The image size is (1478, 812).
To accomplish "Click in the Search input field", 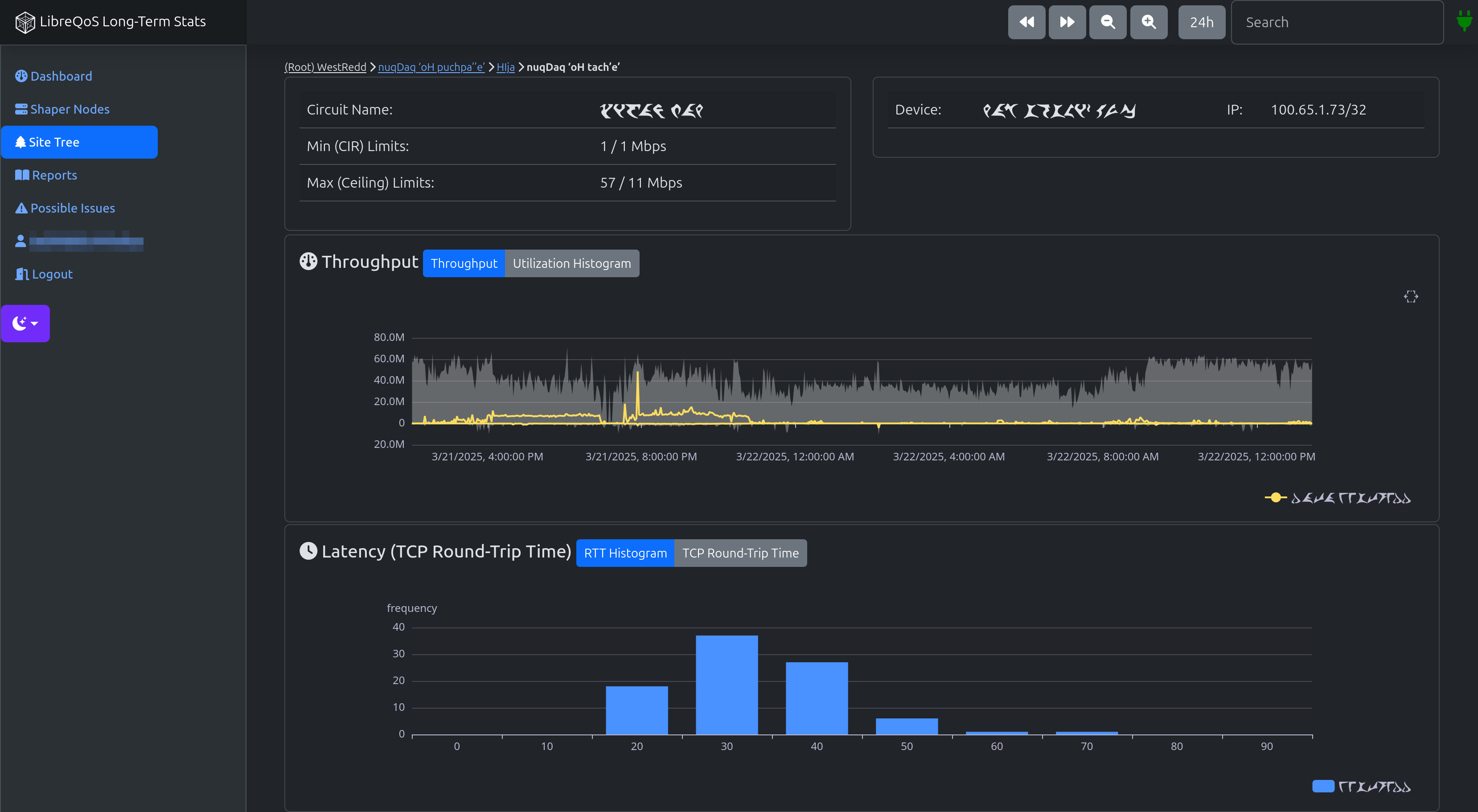I will (1336, 22).
